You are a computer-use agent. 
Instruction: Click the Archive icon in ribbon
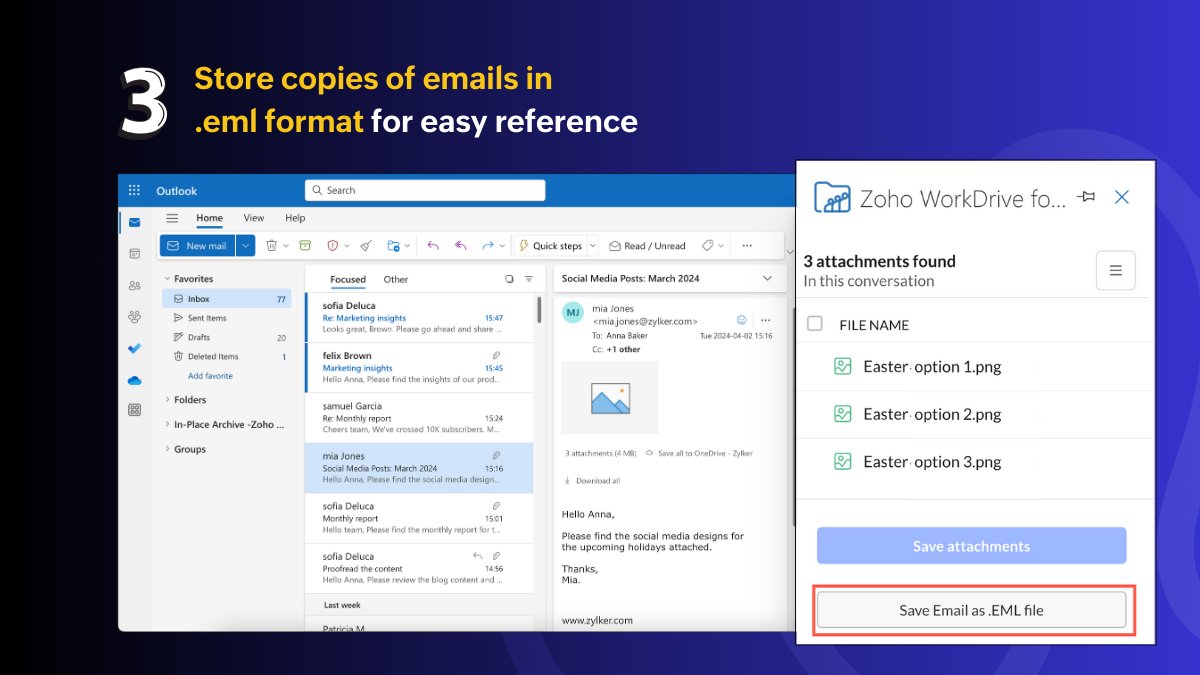[305, 245]
